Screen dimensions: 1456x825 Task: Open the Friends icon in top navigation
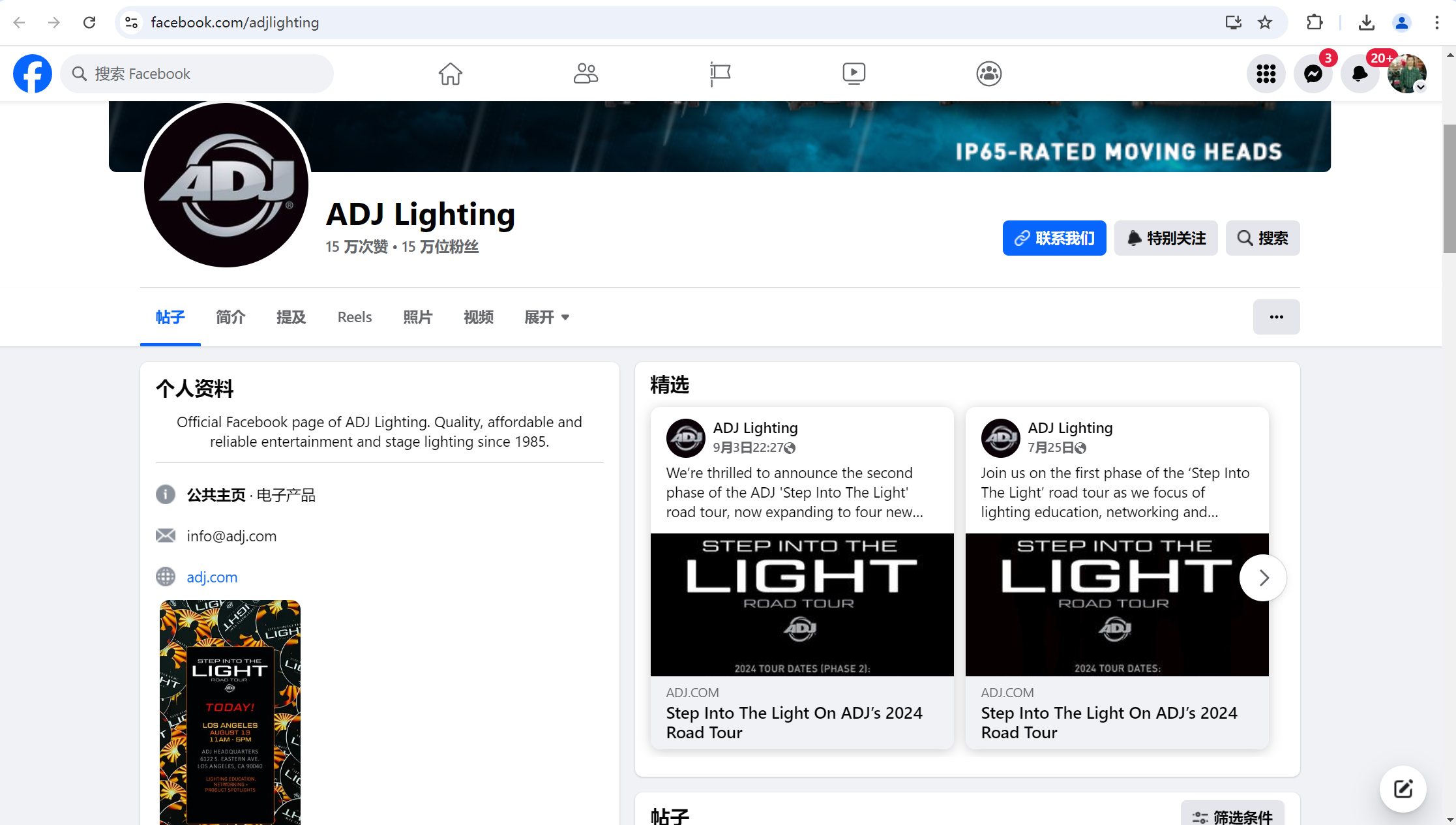pos(586,74)
